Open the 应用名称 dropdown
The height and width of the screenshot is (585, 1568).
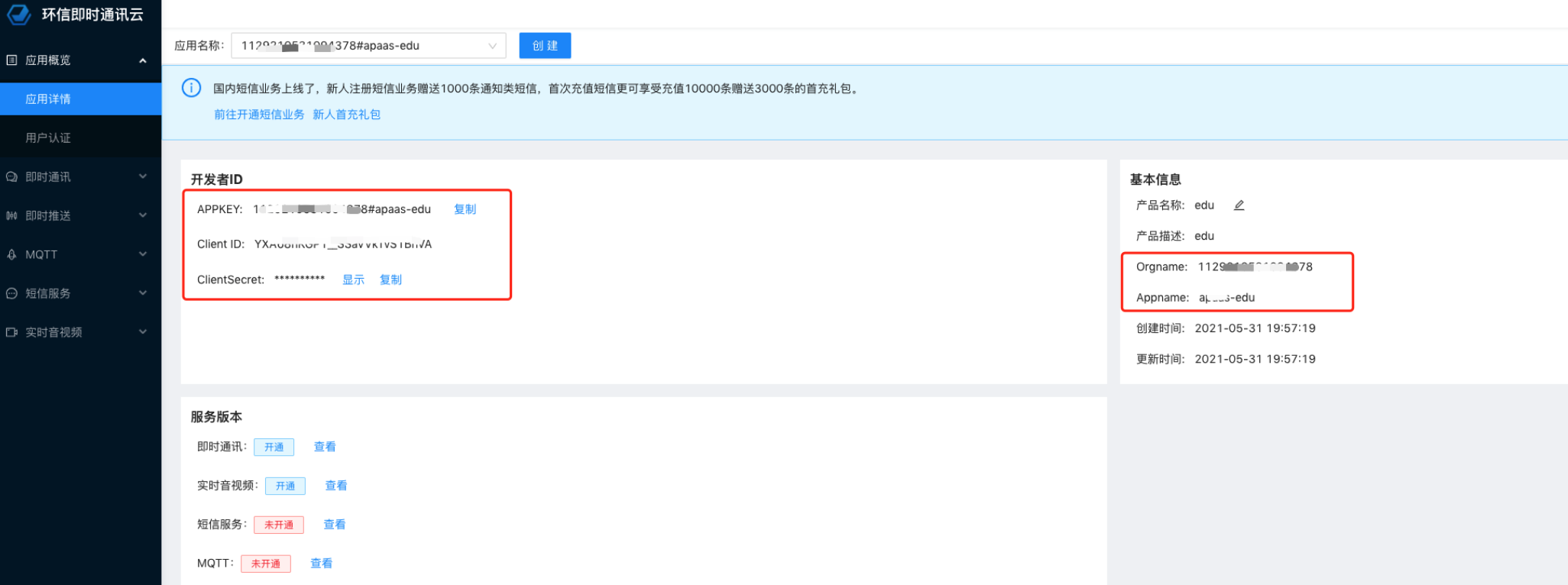[x=368, y=46]
